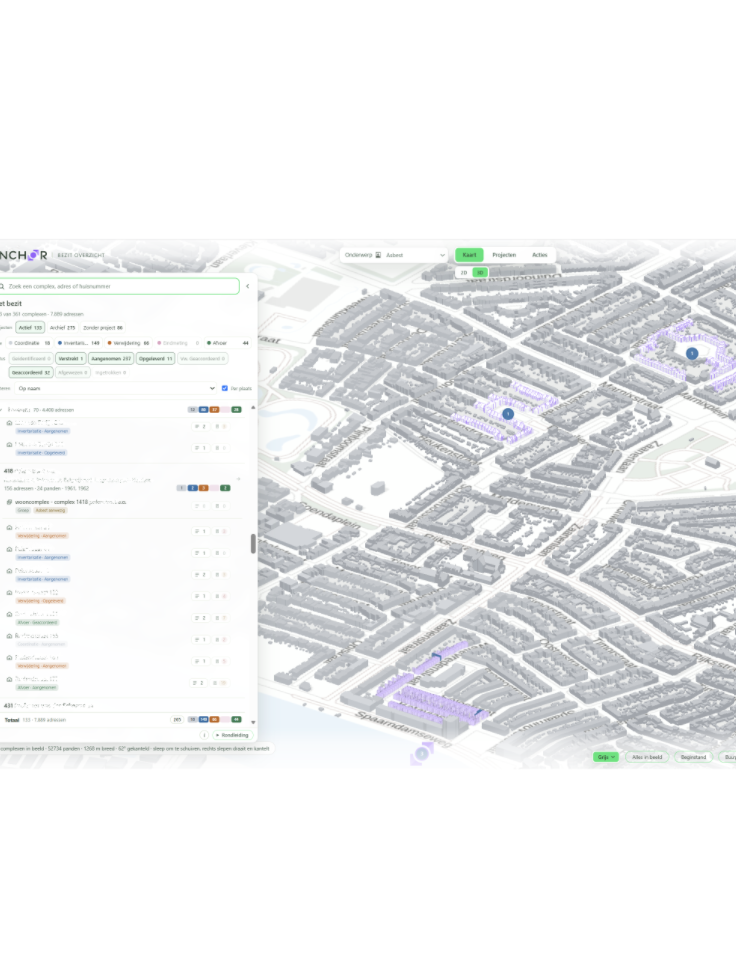Click the complex search input field
The image size is (736, 973).
[120, 286]
